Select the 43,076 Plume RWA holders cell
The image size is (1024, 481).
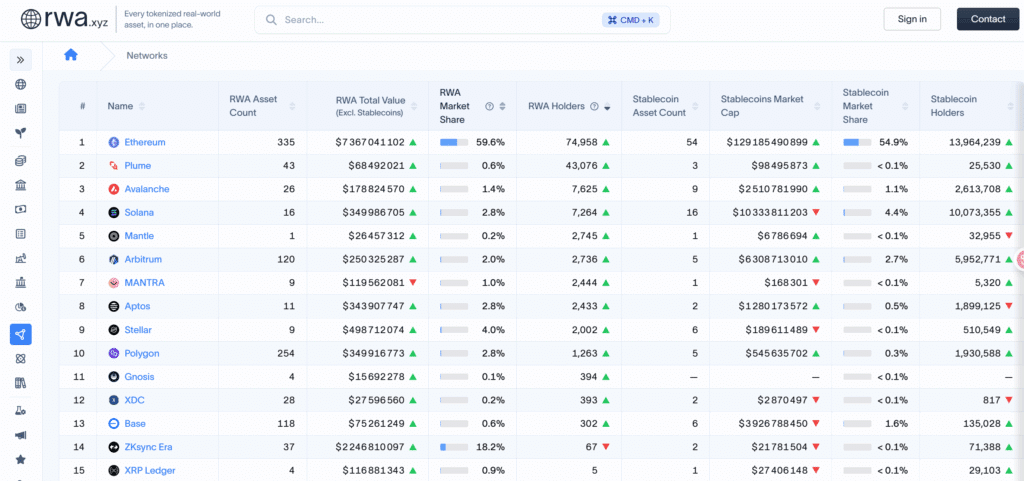click(x=581, y=166)
